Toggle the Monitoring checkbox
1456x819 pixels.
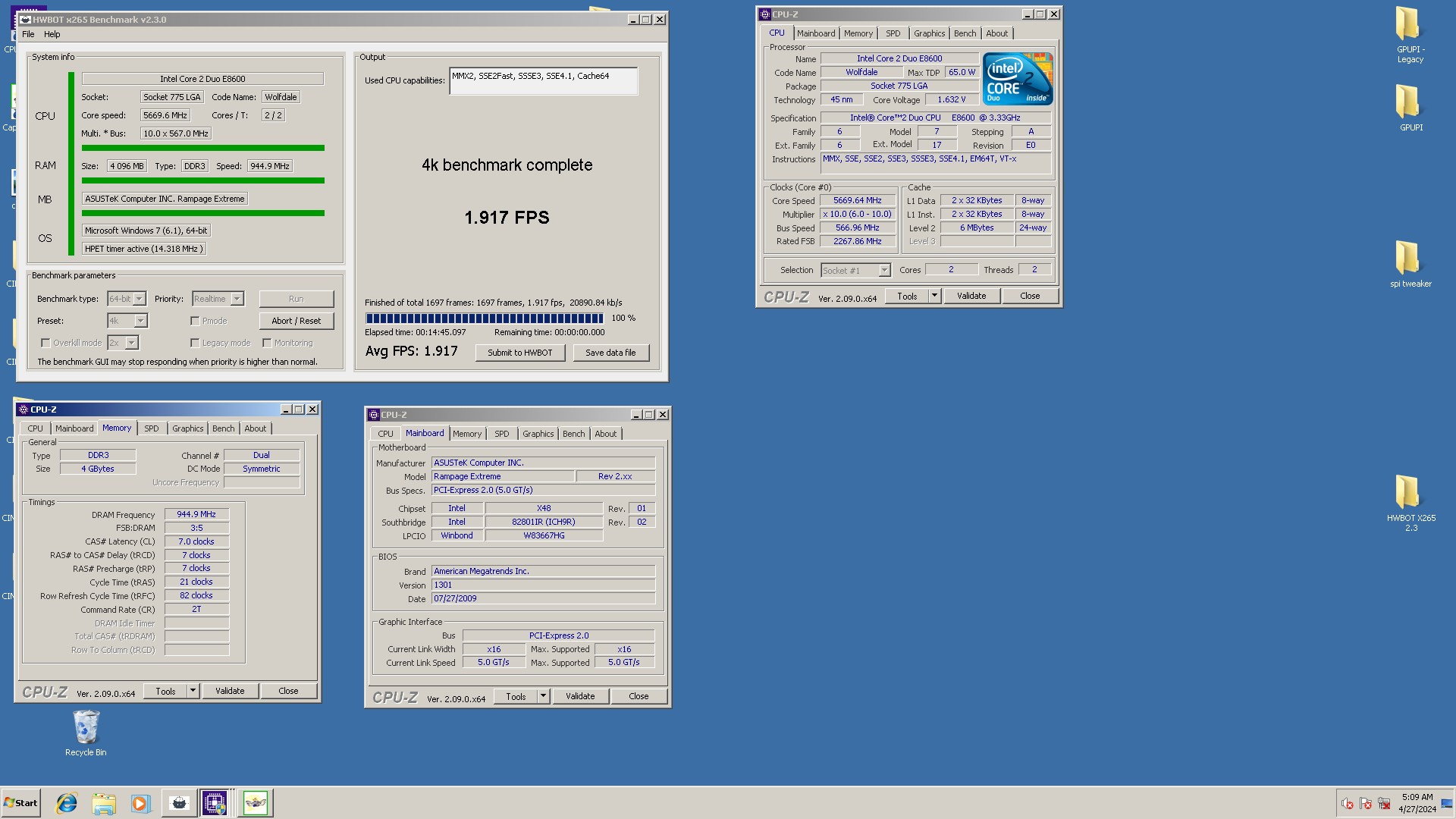[x=267, y=344]
